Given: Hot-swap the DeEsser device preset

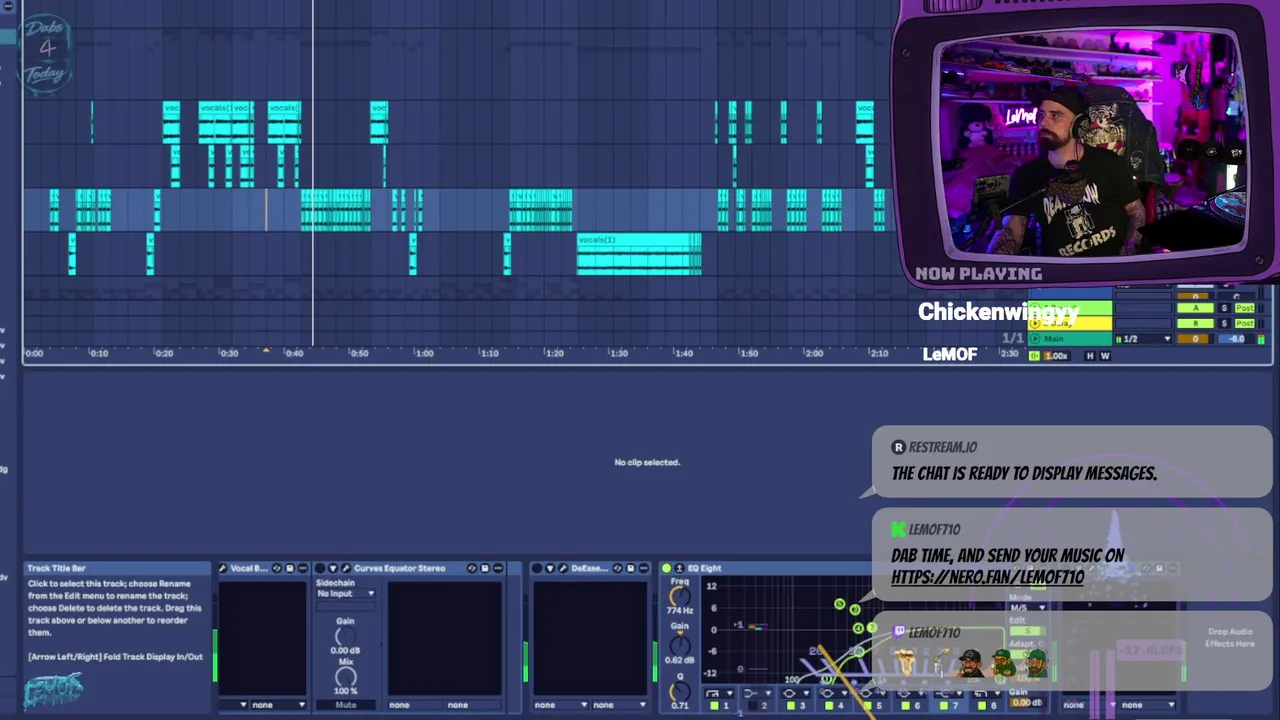Looking at the screenshot, I should tap(617, 568).
